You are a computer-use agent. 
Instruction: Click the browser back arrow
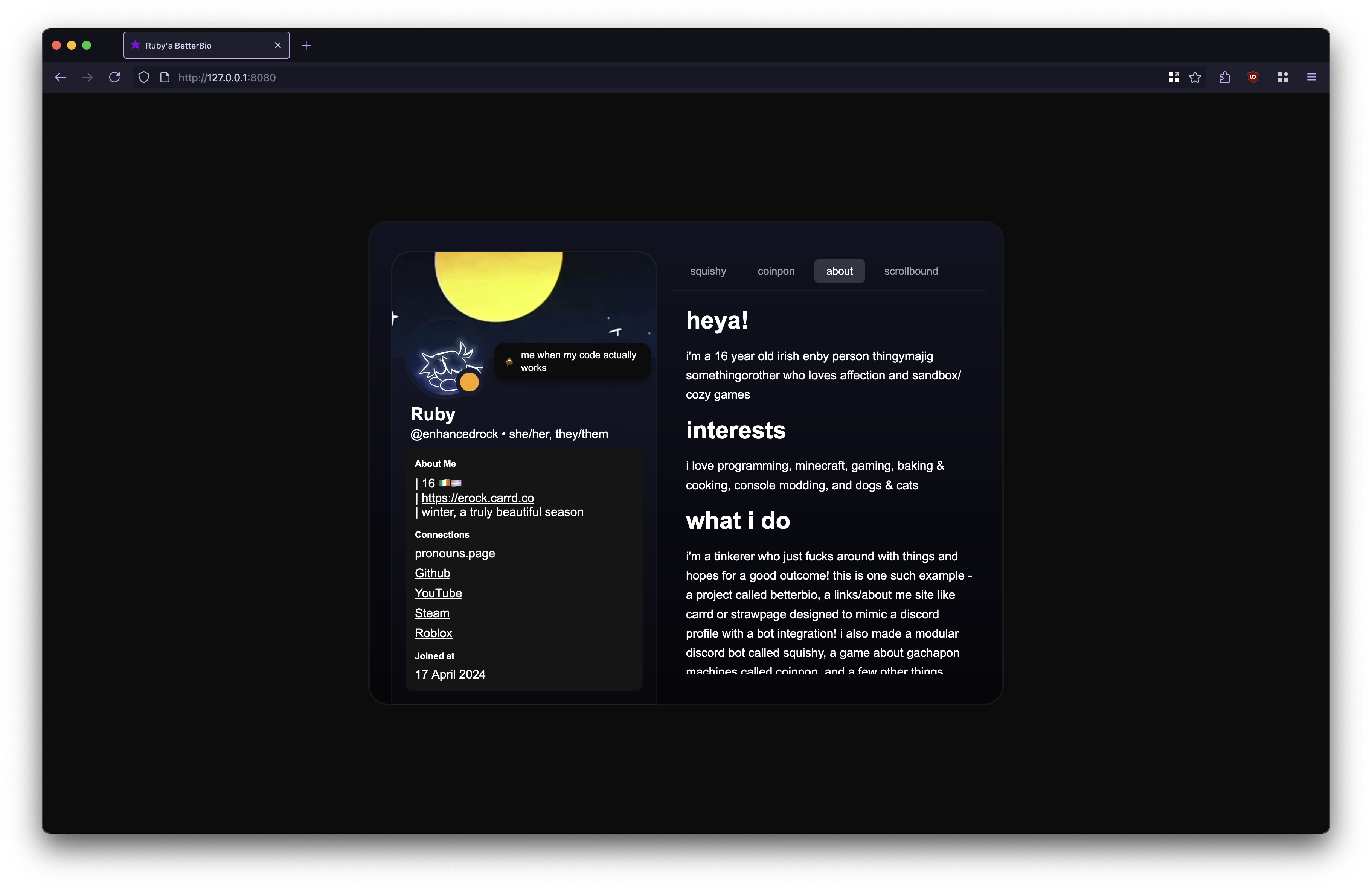(x=60, y=77)
